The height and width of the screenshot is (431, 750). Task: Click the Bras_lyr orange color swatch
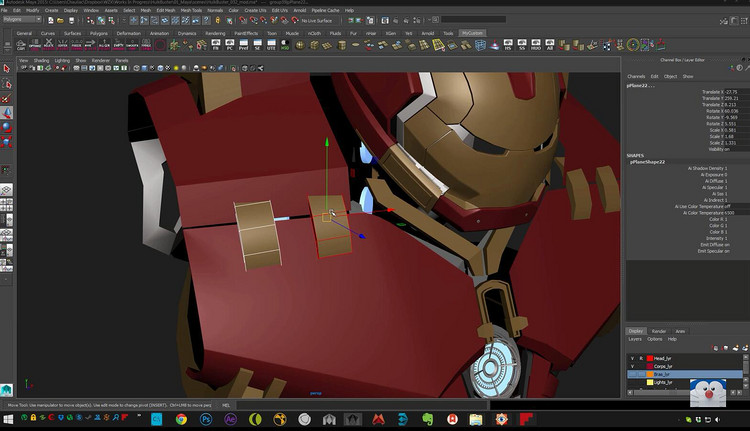[x=650, y=374]
